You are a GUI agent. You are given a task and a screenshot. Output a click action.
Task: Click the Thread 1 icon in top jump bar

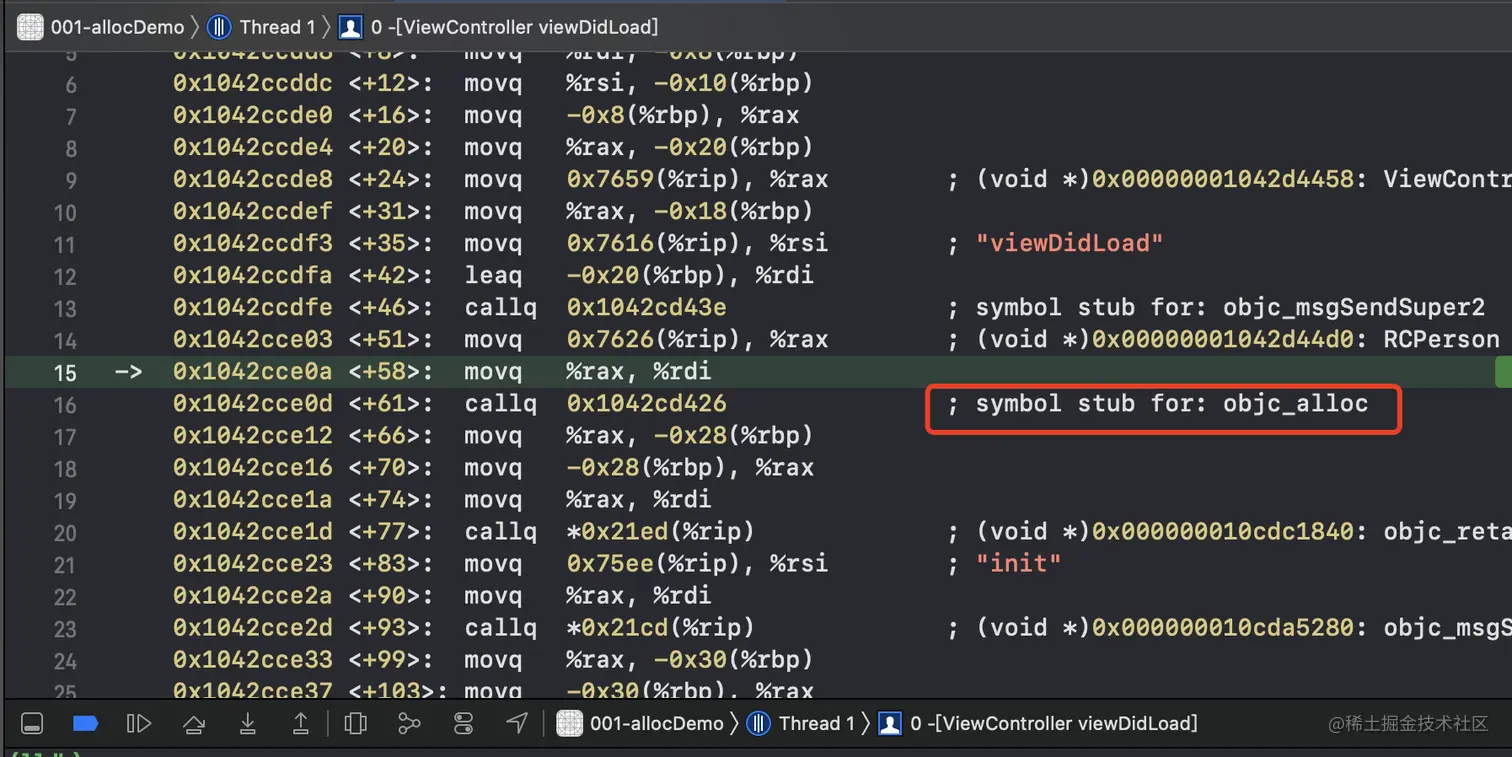(218, 27)
